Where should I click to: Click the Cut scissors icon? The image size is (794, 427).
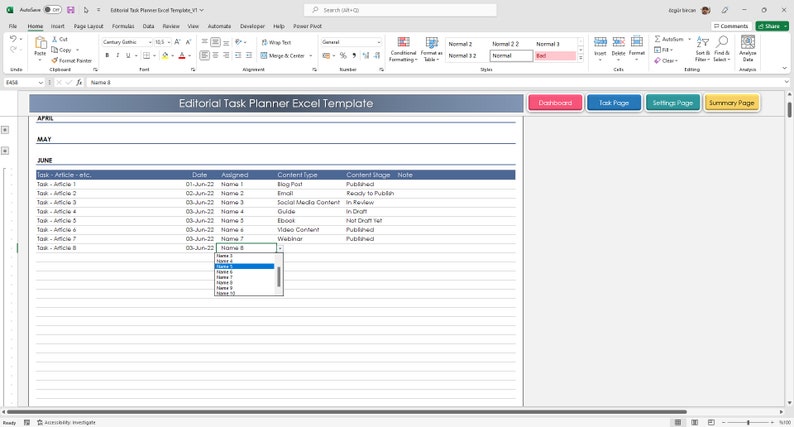(54, 39)
